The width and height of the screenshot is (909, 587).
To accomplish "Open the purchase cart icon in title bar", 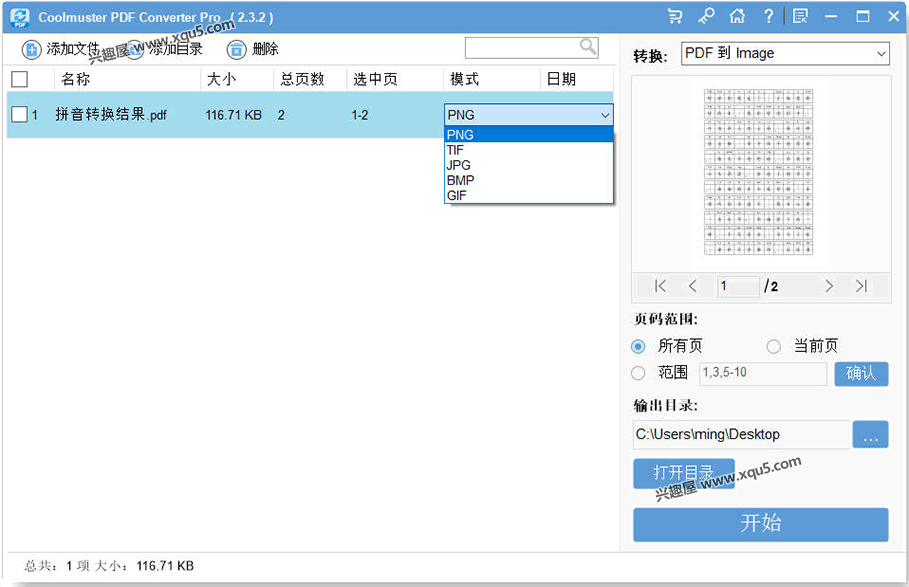I will point(674,15).
